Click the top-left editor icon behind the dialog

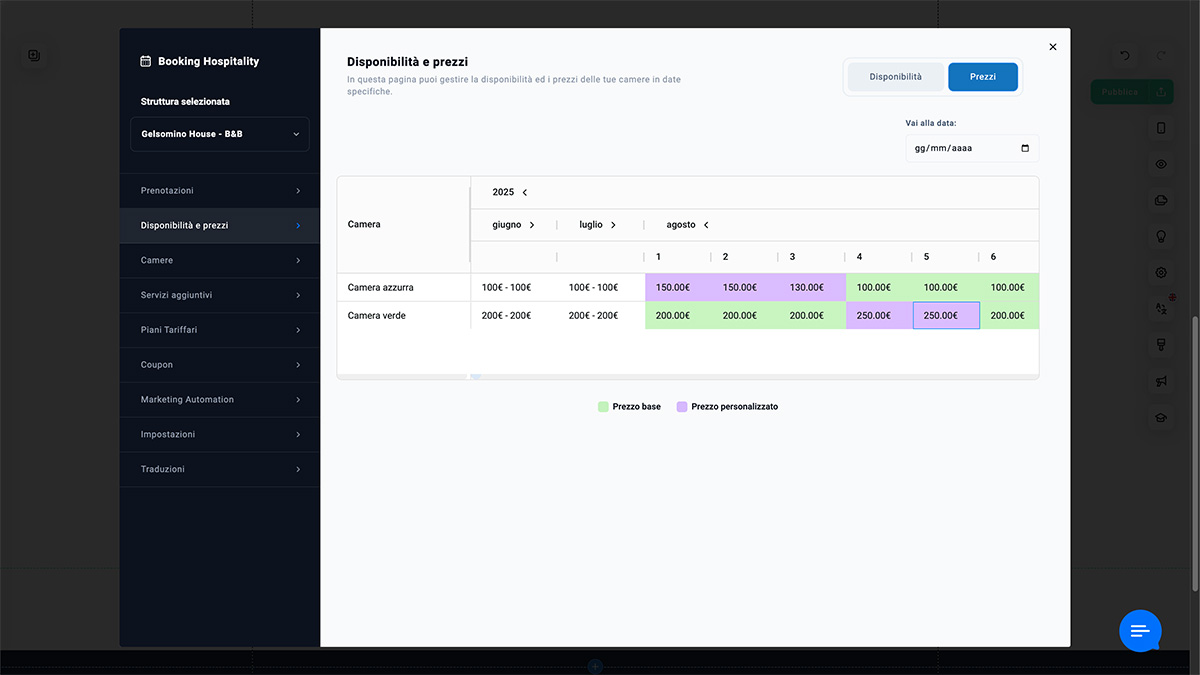pyautogui.click(x=34, y=56)
